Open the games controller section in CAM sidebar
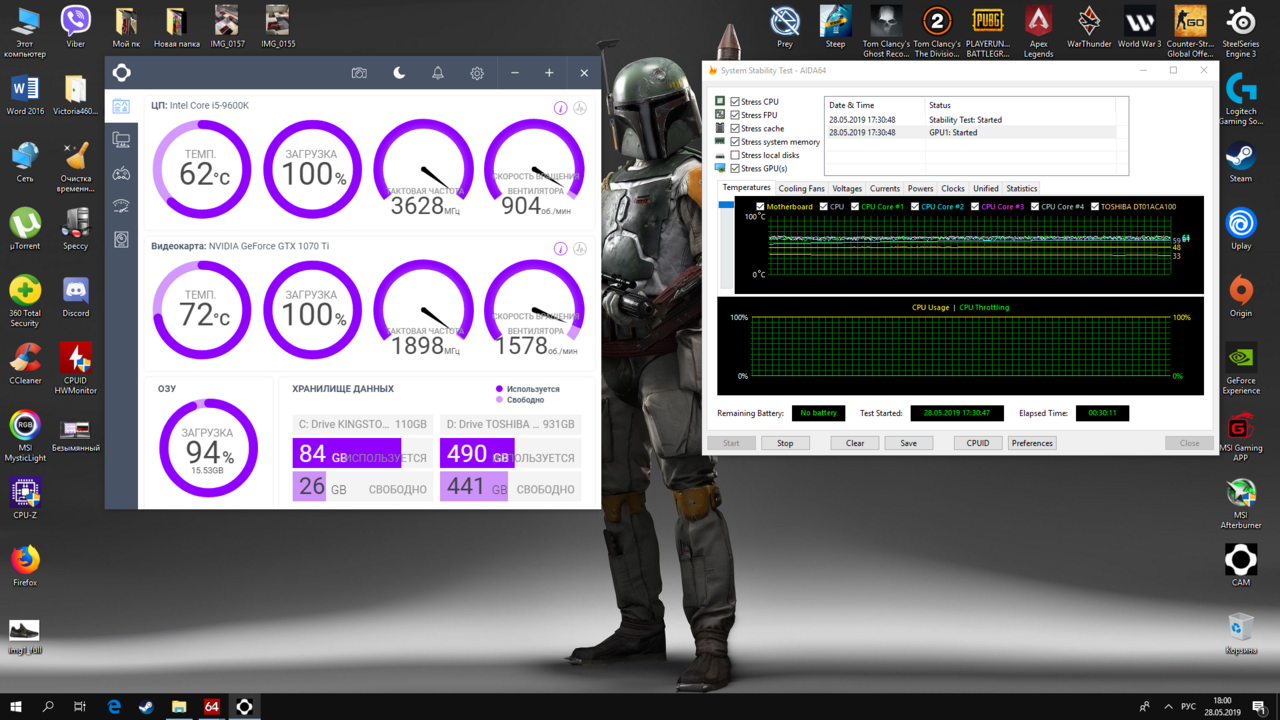 [x=121, y=173]
